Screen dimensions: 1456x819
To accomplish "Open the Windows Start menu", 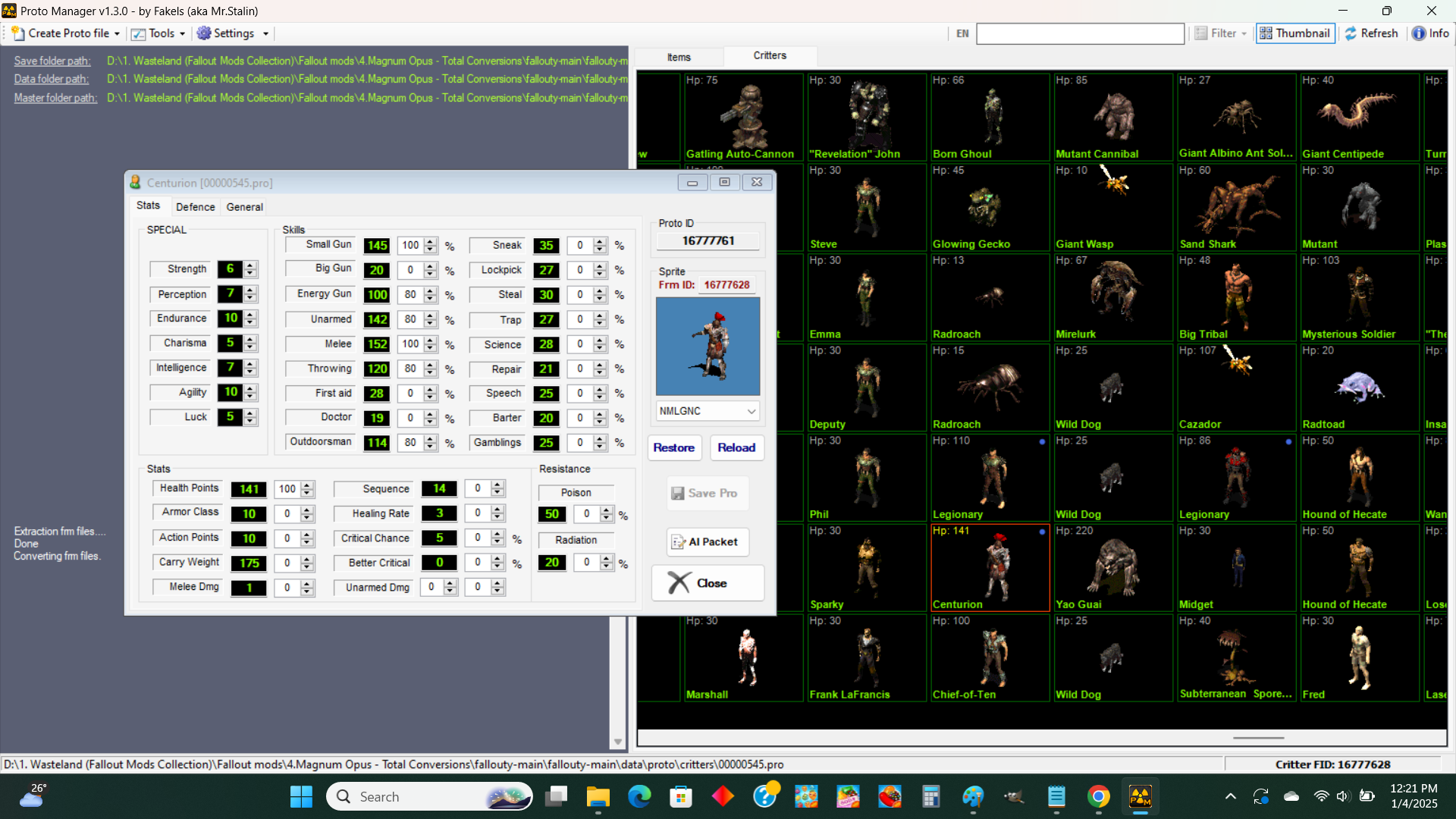I will click(301, 796).
